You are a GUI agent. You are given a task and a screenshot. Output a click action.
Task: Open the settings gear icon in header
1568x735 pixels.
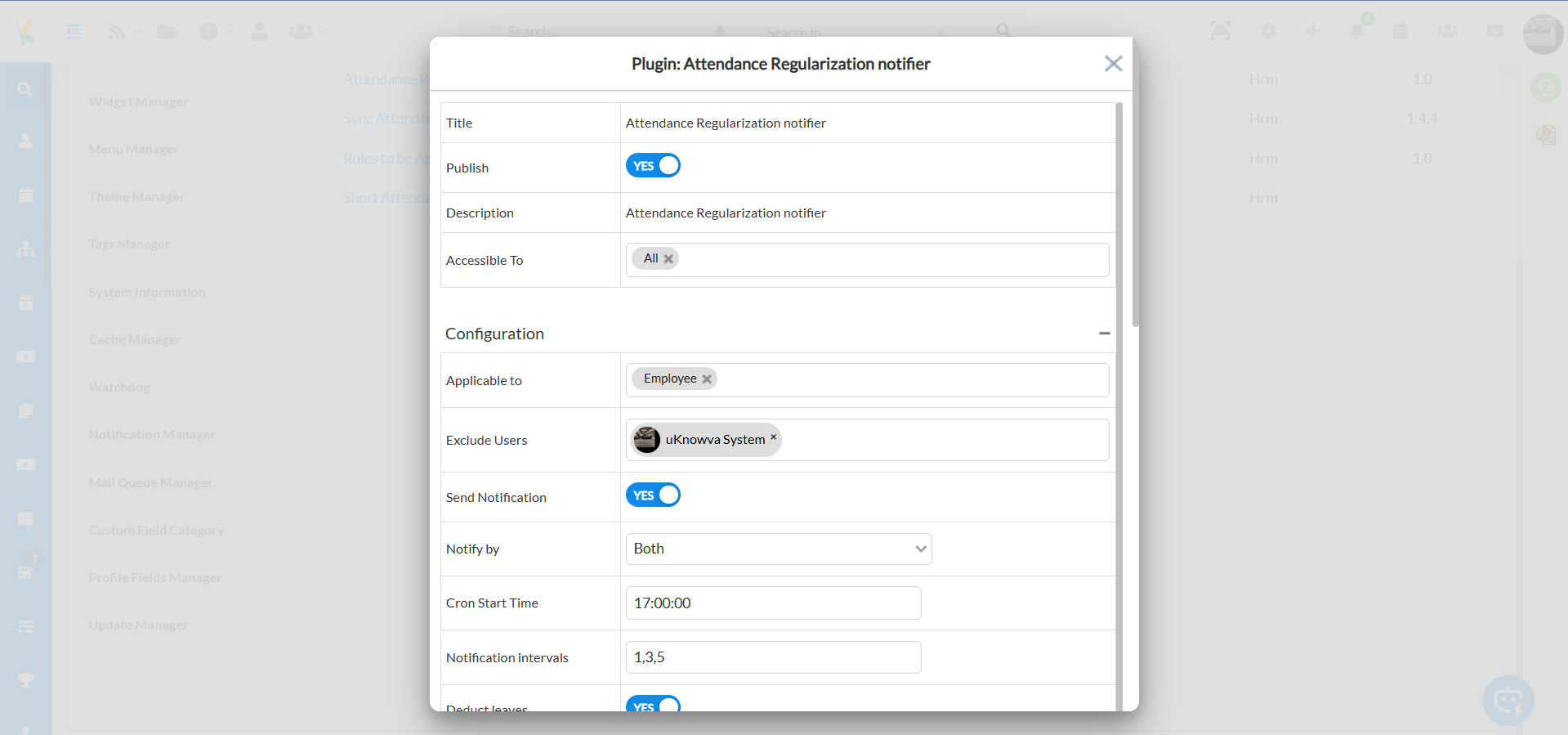1268,31
